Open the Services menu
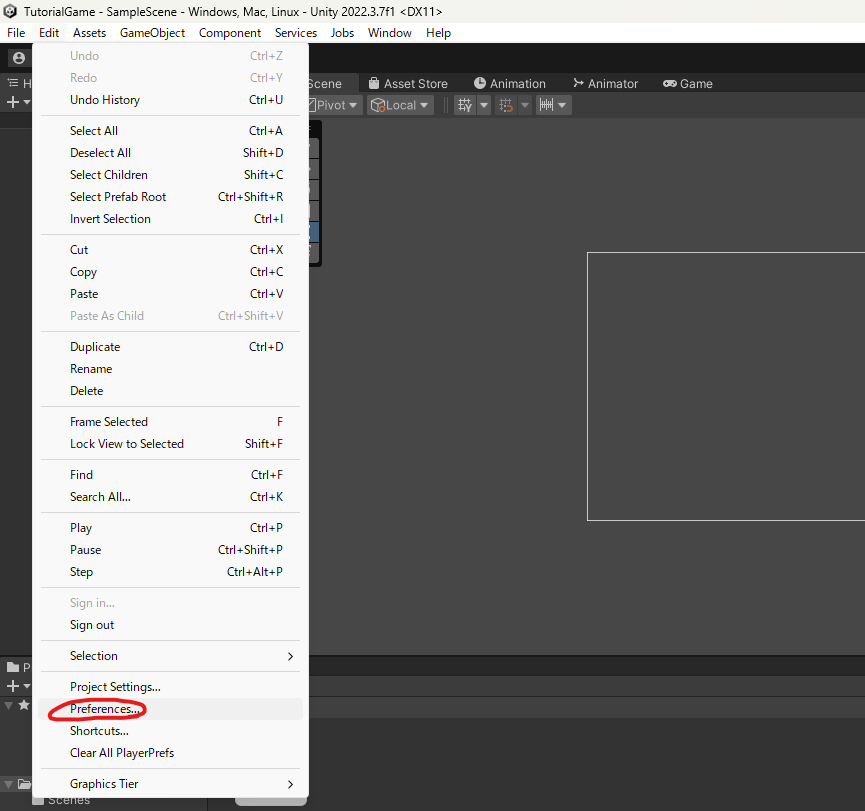The image size is (865, 811). tap(296, 33)
